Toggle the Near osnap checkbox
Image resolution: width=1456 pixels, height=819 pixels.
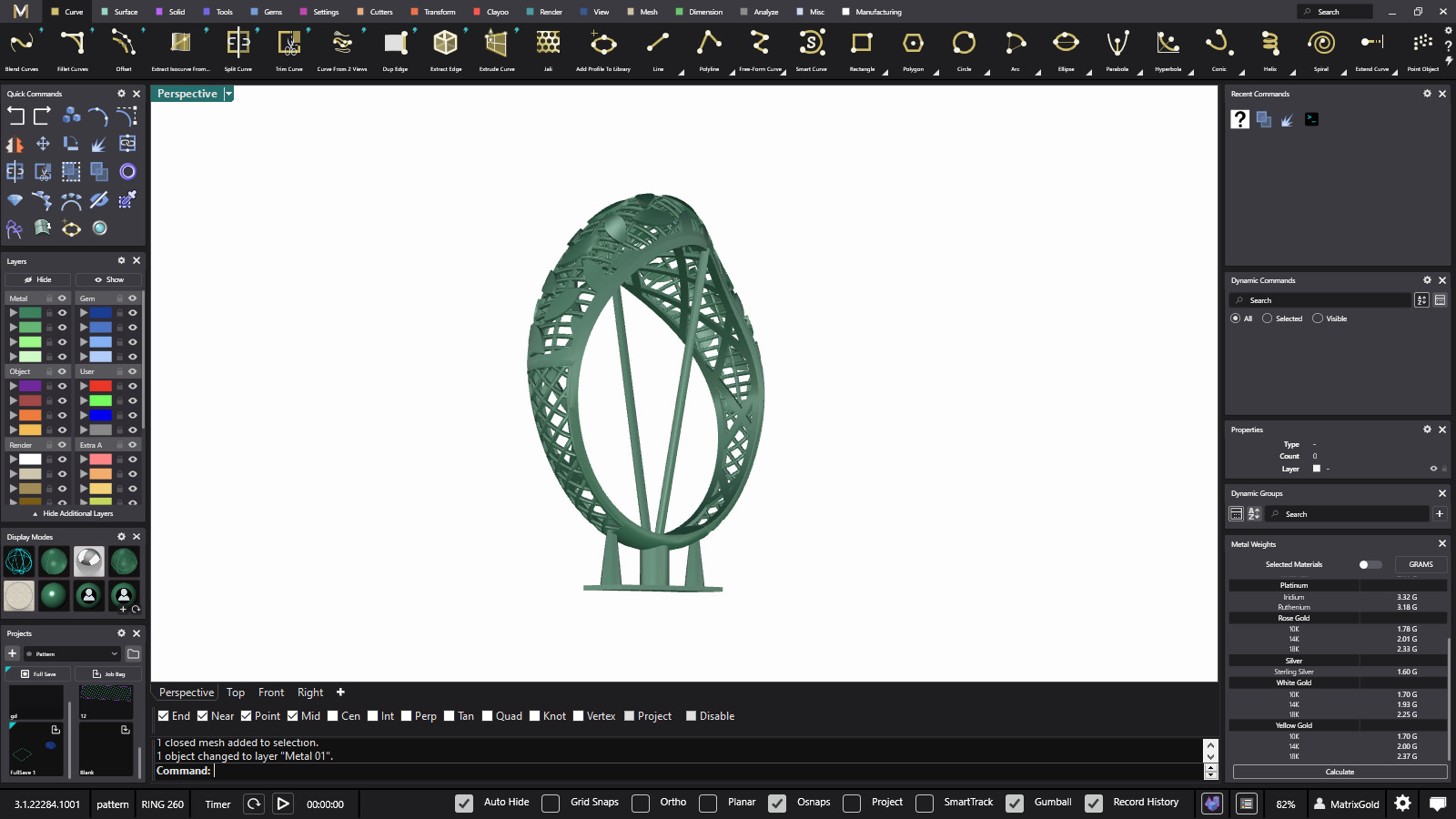[203, 716]
